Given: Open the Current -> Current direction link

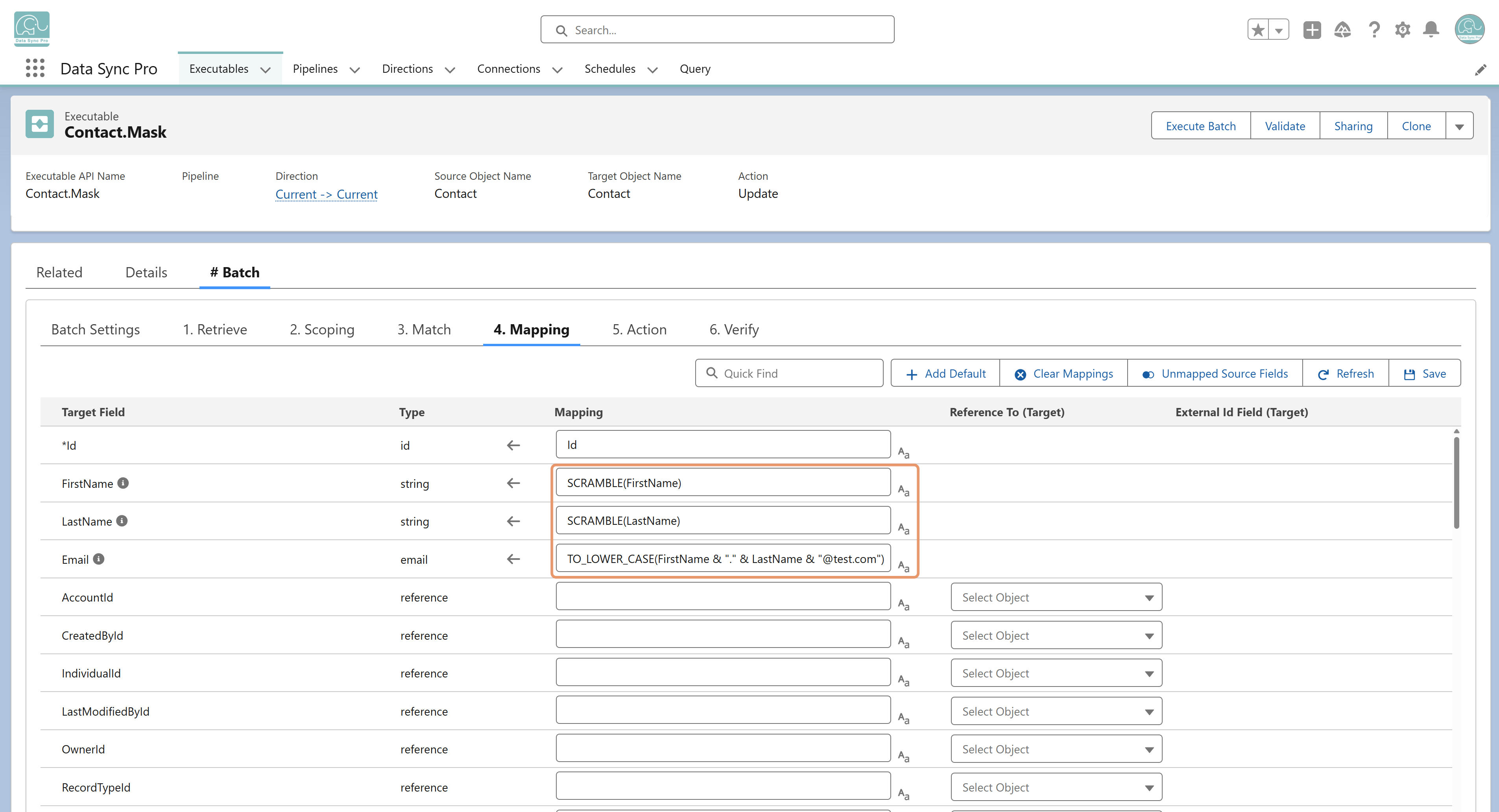Looking at the screenshot, I should (x=327, y=194).
